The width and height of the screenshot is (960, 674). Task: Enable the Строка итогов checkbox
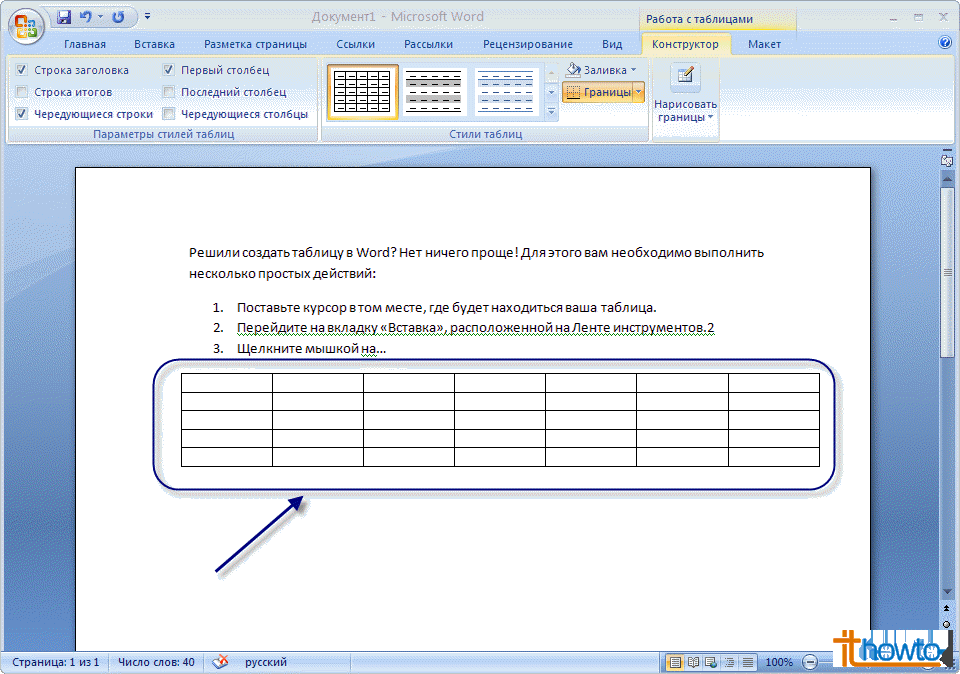(22, 92)
